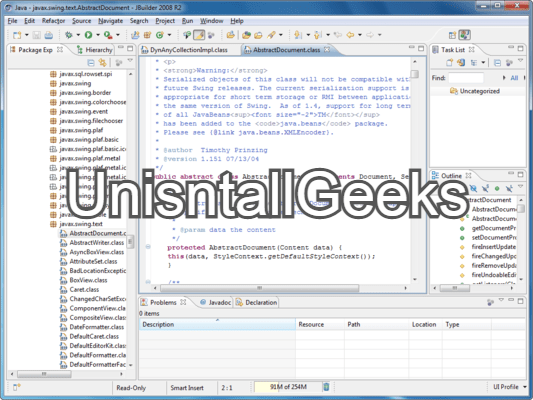Open the Navigate menu
Viewport: 533px width, 400px height.
tap(110, 21)
